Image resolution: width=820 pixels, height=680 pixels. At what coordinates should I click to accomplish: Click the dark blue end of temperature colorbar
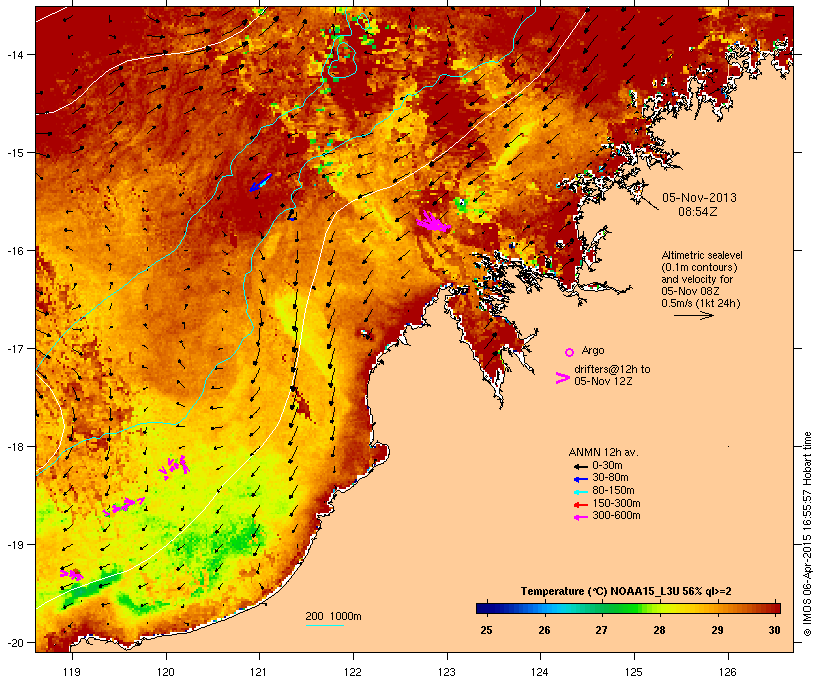pos(486,608)
